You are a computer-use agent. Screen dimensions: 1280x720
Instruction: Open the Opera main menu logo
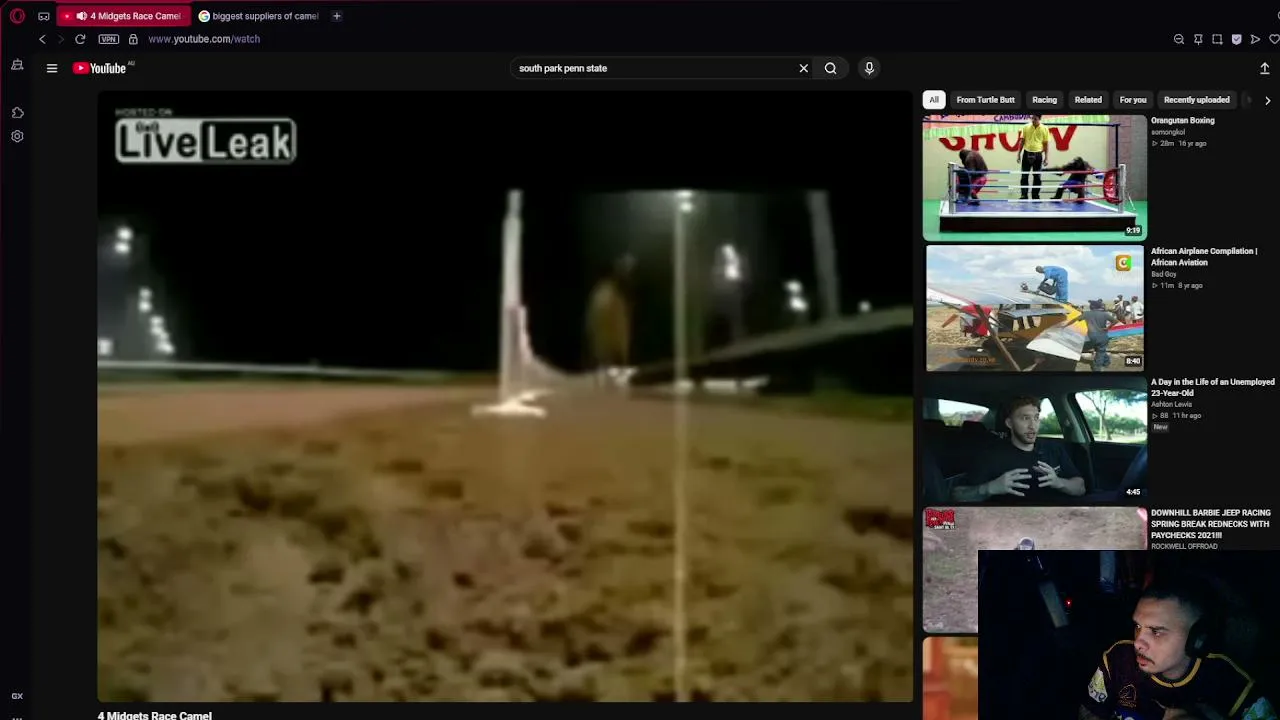[17, 16]
